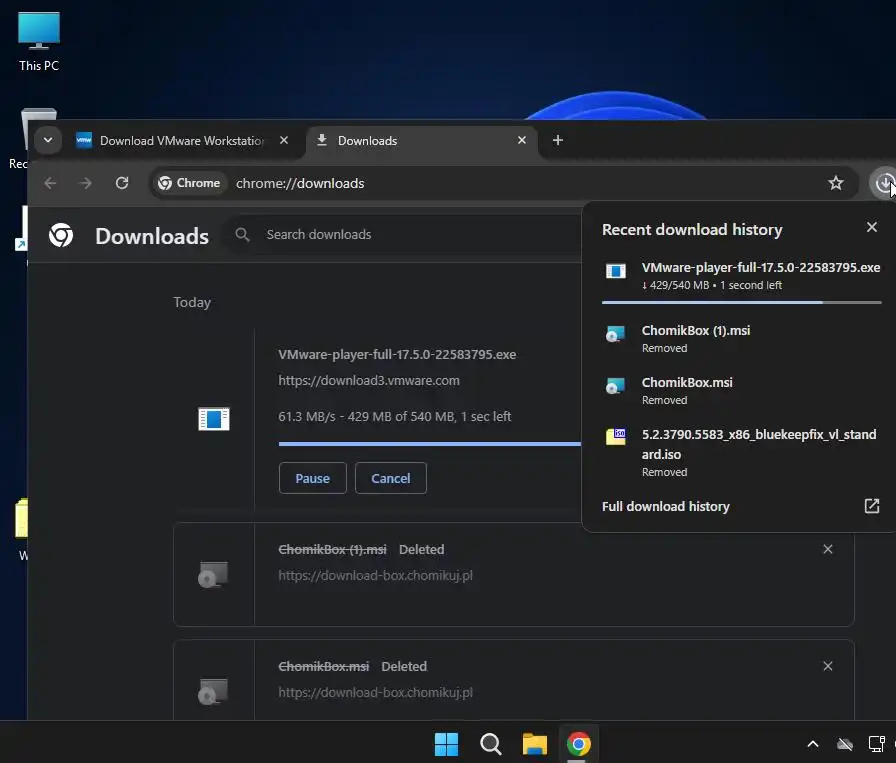This screenshot has width=896, height=763.
Task: Reload the downloads page
Action: (122, 183)
